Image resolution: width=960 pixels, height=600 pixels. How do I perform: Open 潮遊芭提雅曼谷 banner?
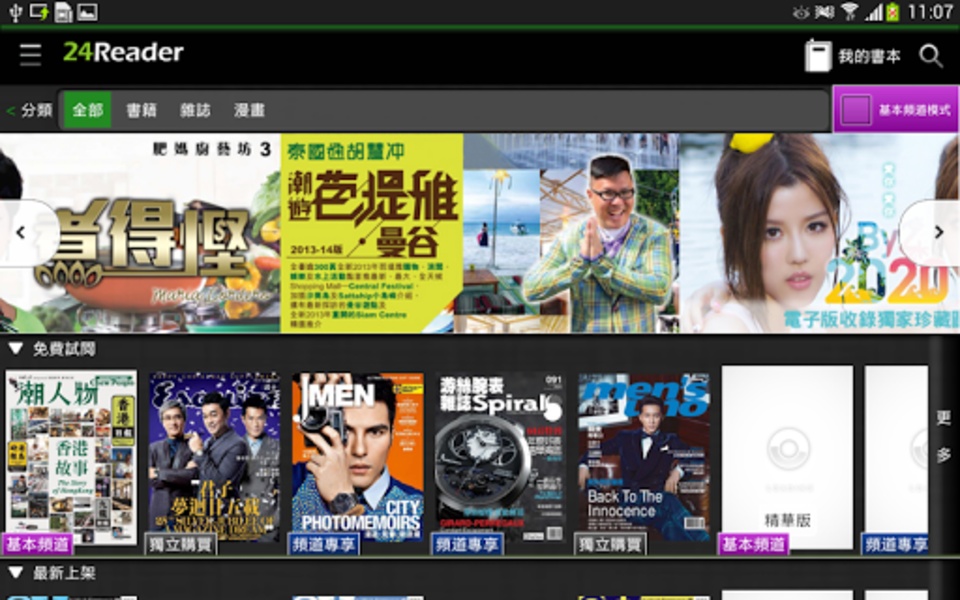tap(479, 233)
